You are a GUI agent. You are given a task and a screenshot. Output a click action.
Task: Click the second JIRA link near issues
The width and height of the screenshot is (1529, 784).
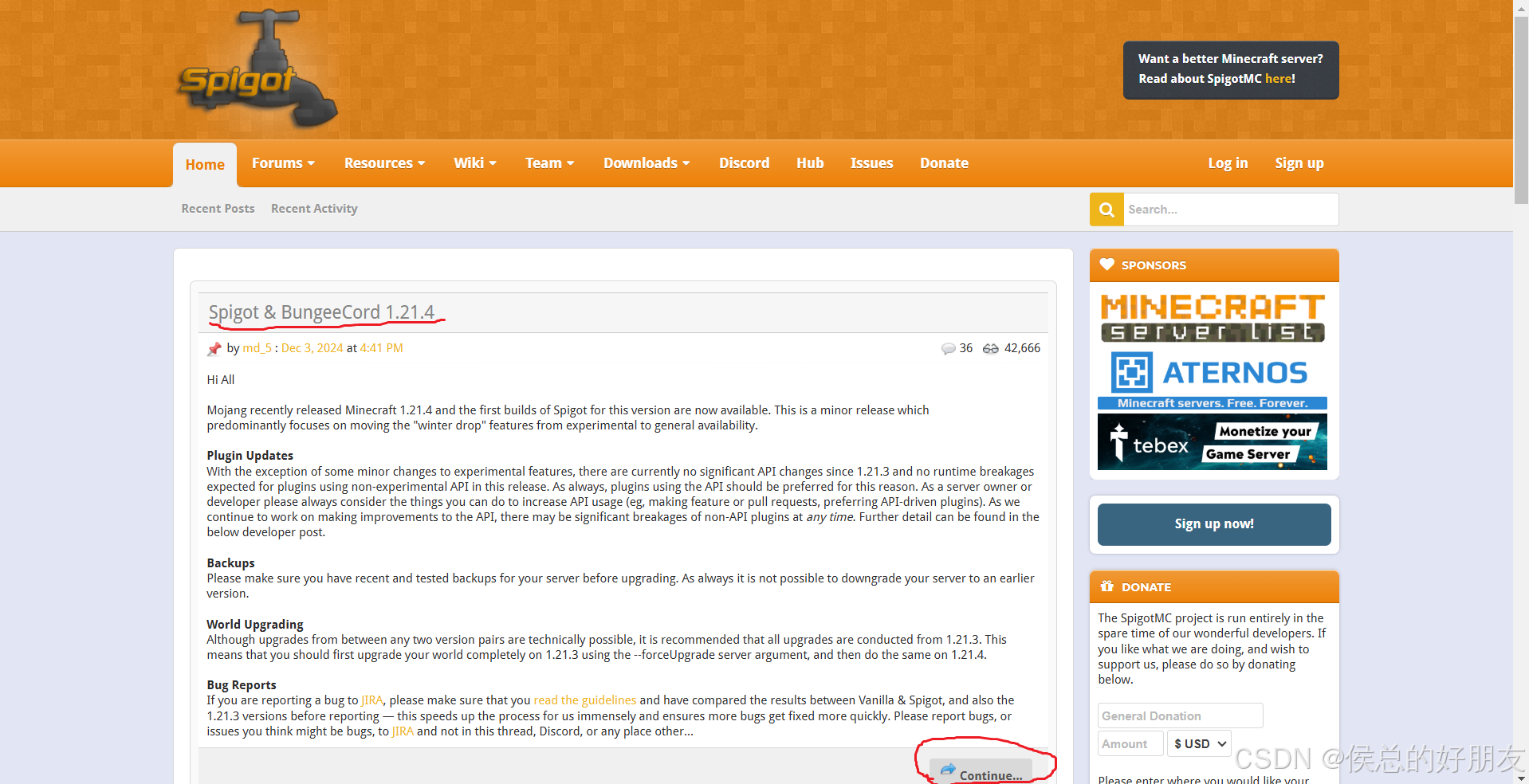point(403,731)
